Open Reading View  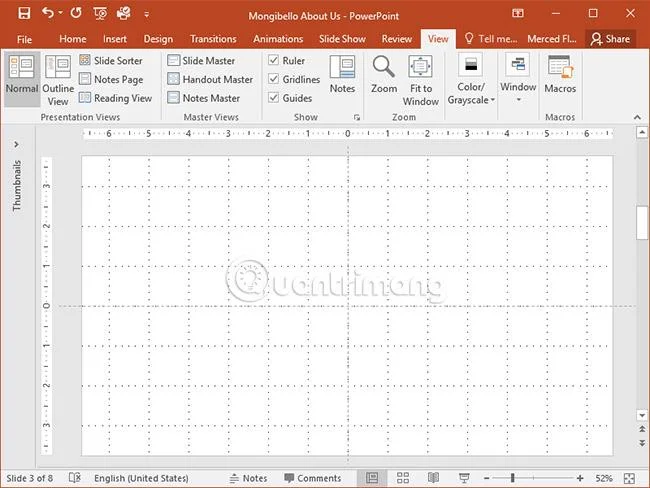point(116,98)
